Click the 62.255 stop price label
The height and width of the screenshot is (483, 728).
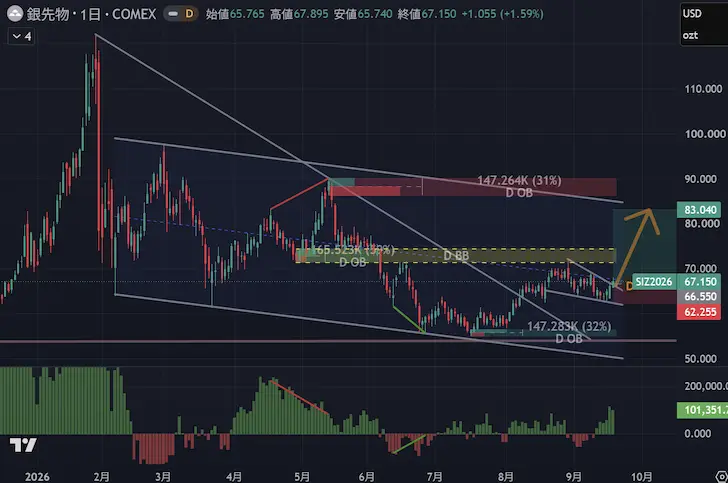click(700, 312)
